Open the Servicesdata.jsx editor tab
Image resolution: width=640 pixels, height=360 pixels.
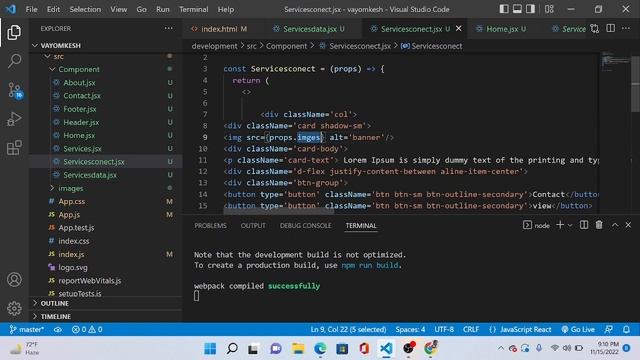pos(309,29)
